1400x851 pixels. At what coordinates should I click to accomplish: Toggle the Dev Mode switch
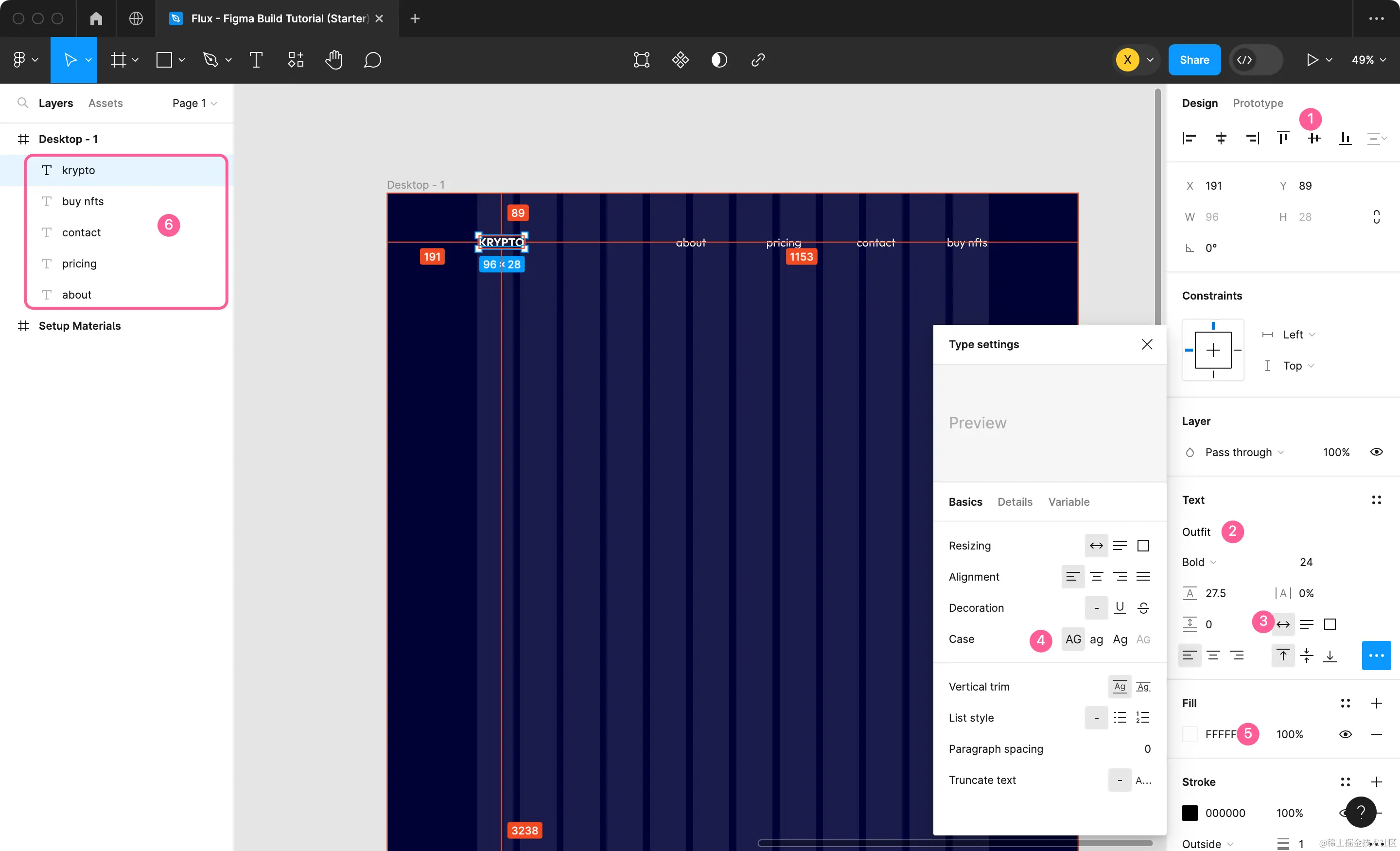click(1255, 60)
